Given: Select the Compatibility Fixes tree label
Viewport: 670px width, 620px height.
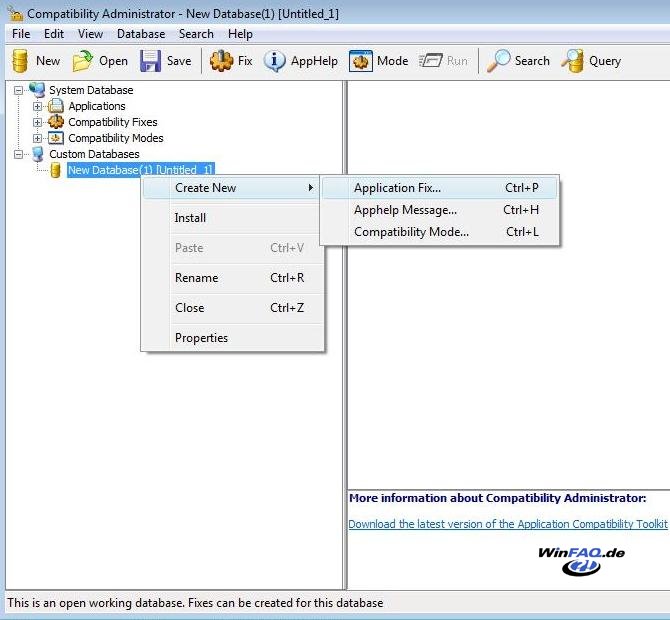Looking at the screenshot, I should 113,122.
